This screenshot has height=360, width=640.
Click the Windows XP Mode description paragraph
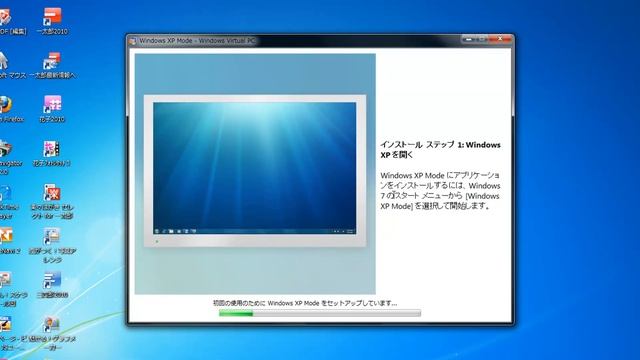[x=440, y=191]
